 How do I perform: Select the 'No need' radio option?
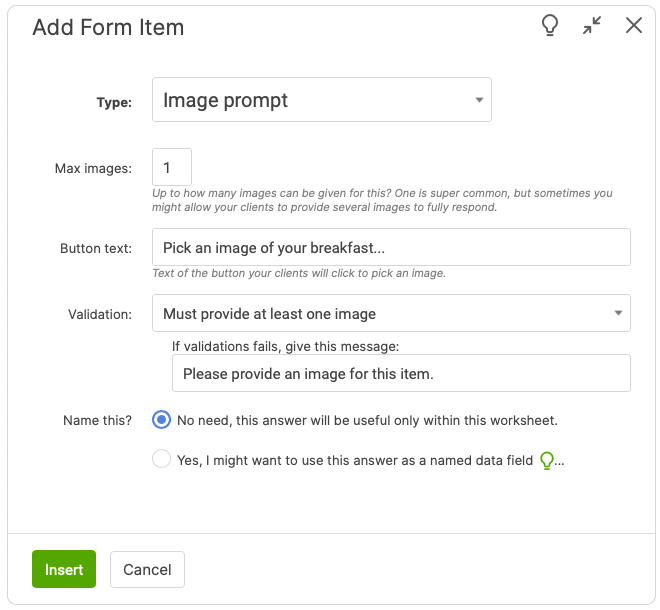tap(161, 420)
